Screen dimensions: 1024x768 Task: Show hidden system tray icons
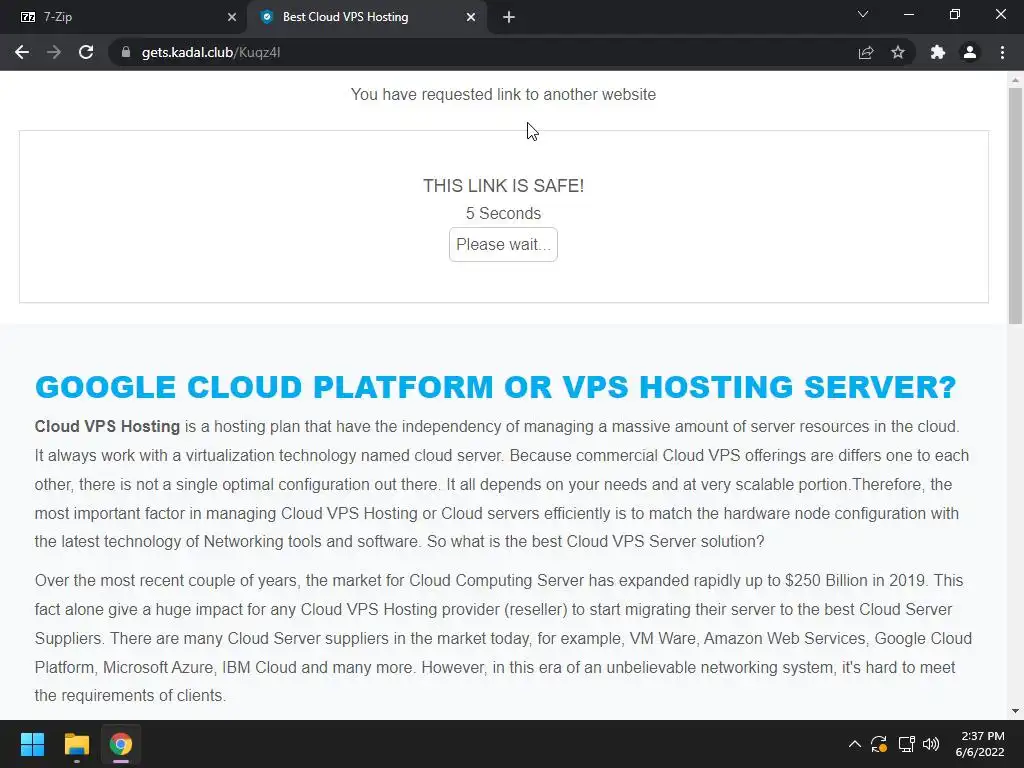coord(854,744)
